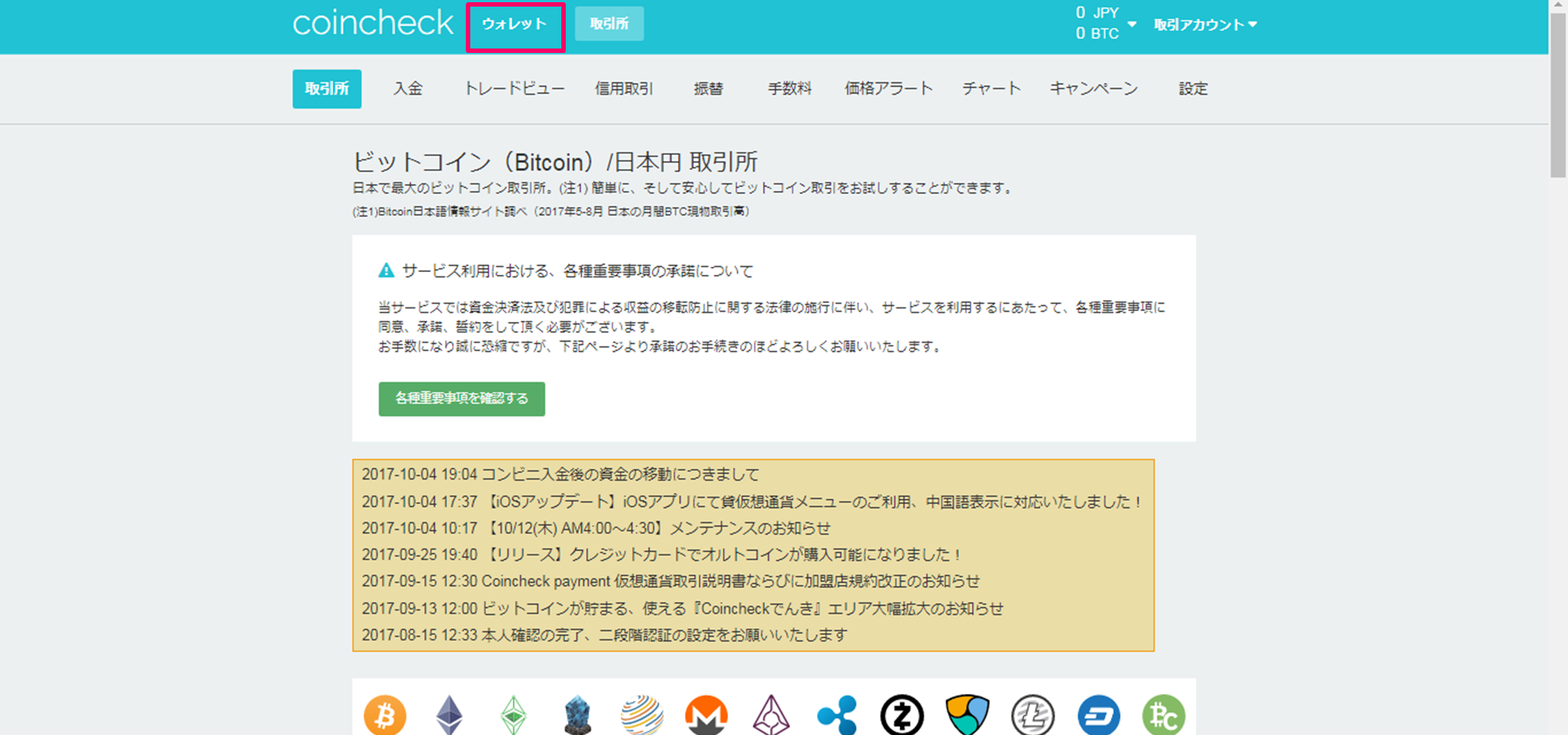This screenshot has width=1568, height=735.
Task: Open the クレジットカードでオルトコイン release news
Action: (x=662, y=554)
